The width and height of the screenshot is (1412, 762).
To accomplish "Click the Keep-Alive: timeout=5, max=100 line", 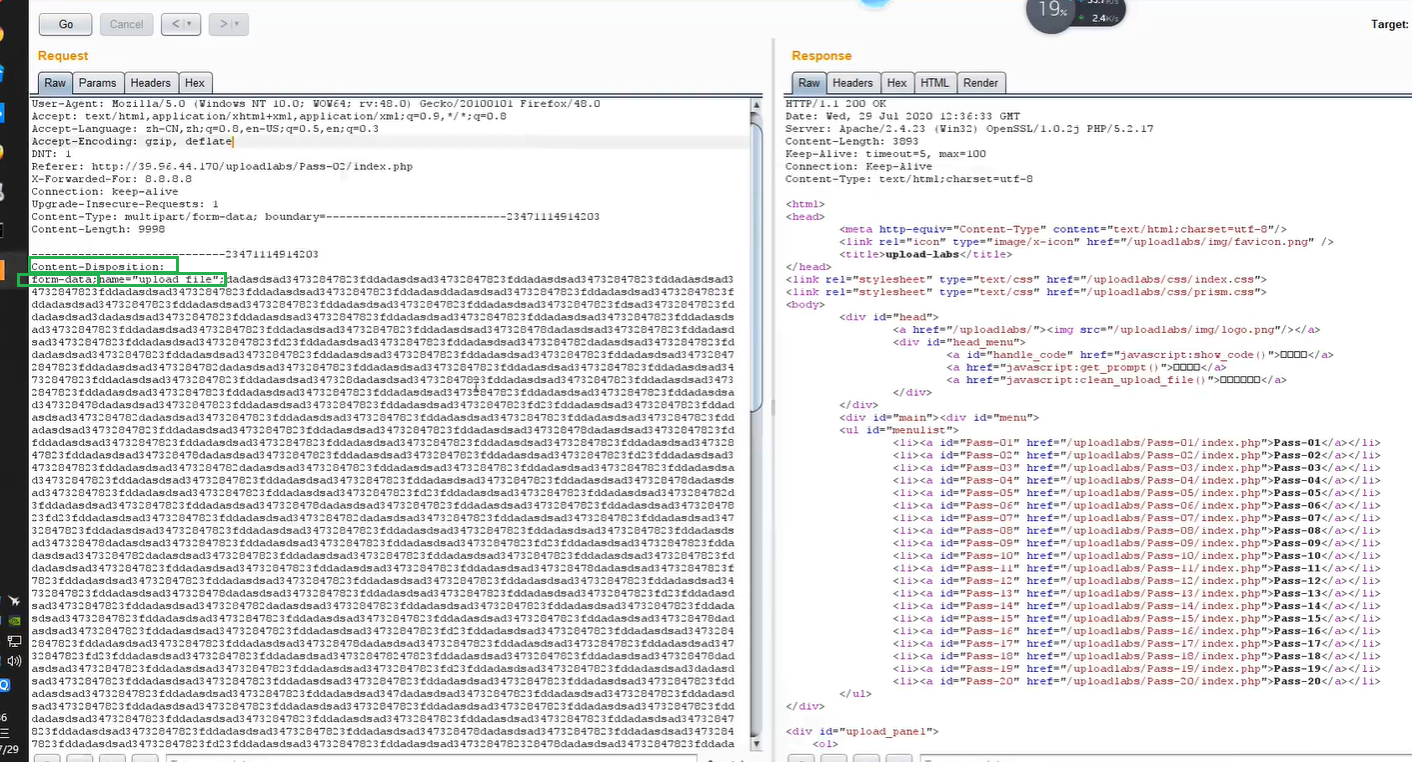I will (886, 154).
